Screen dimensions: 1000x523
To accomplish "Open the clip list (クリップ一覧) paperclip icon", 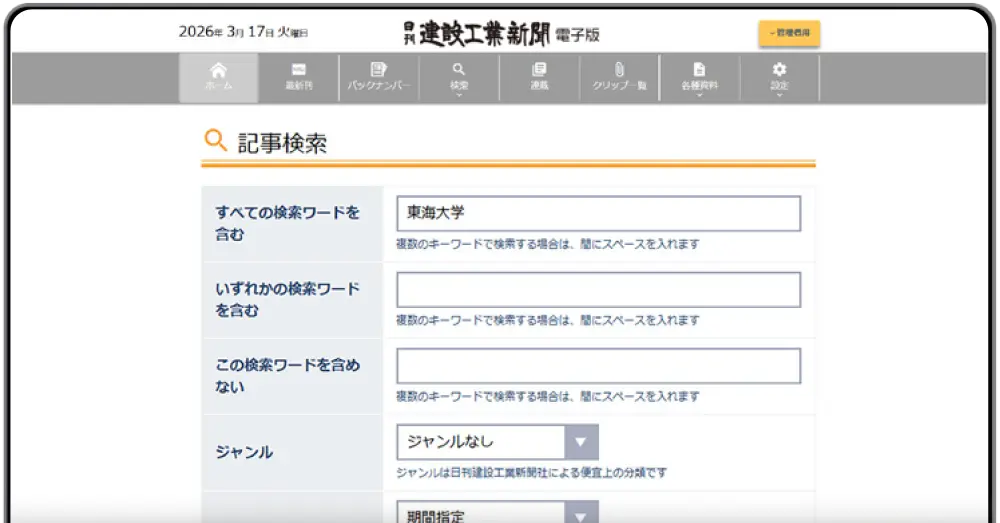I will point(619,70).
